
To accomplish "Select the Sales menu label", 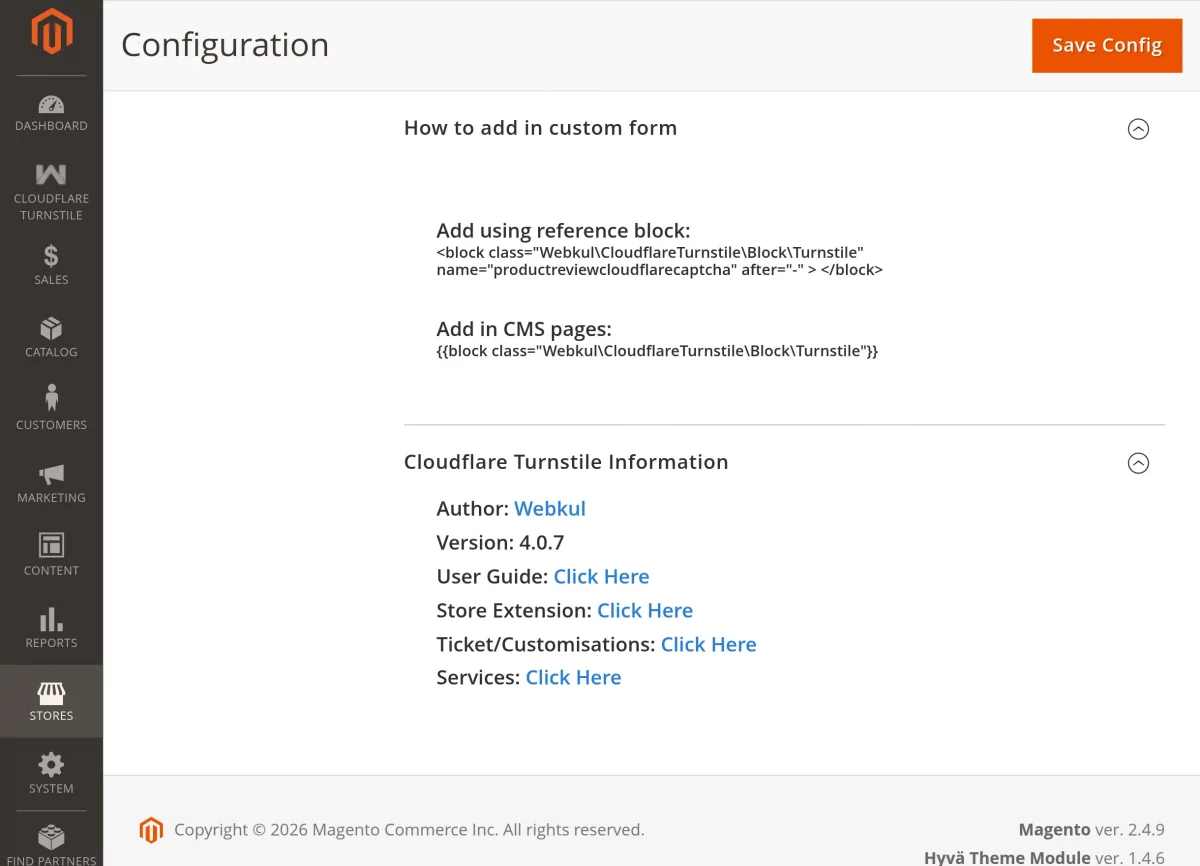I will tap(51, 280).
